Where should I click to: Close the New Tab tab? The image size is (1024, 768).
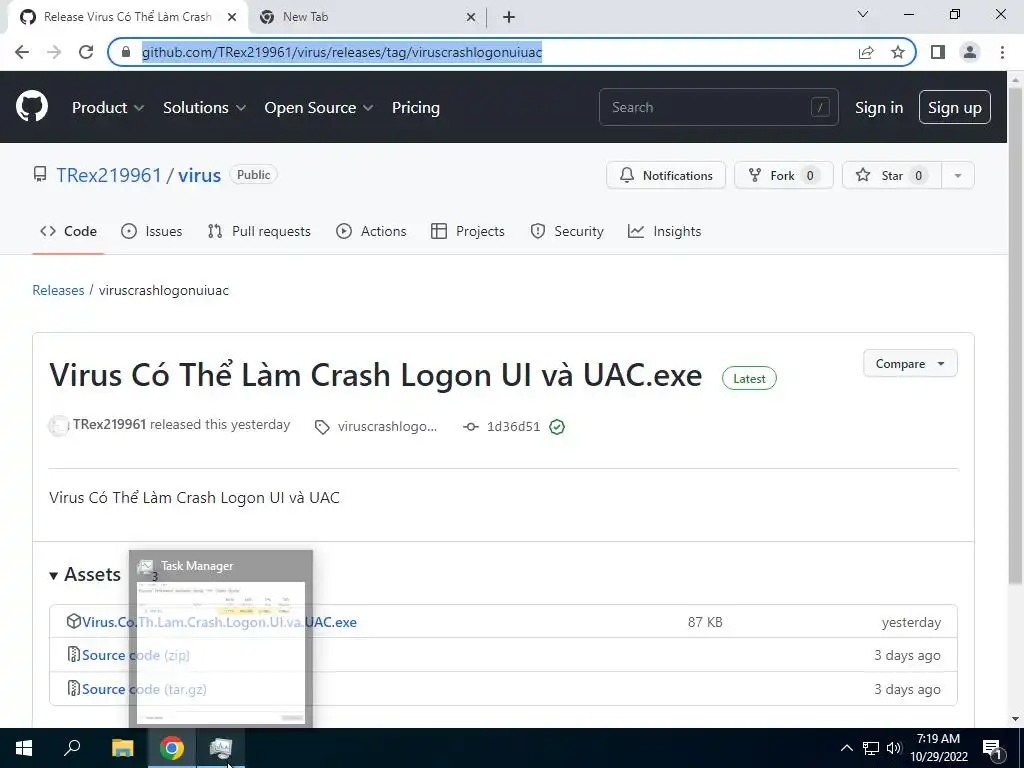pyautogui.click(x=471, y=17)
